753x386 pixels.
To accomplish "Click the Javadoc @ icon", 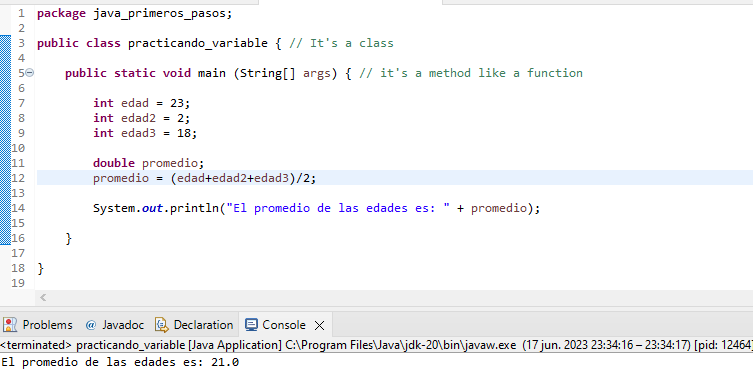I will tap(91, 325).
